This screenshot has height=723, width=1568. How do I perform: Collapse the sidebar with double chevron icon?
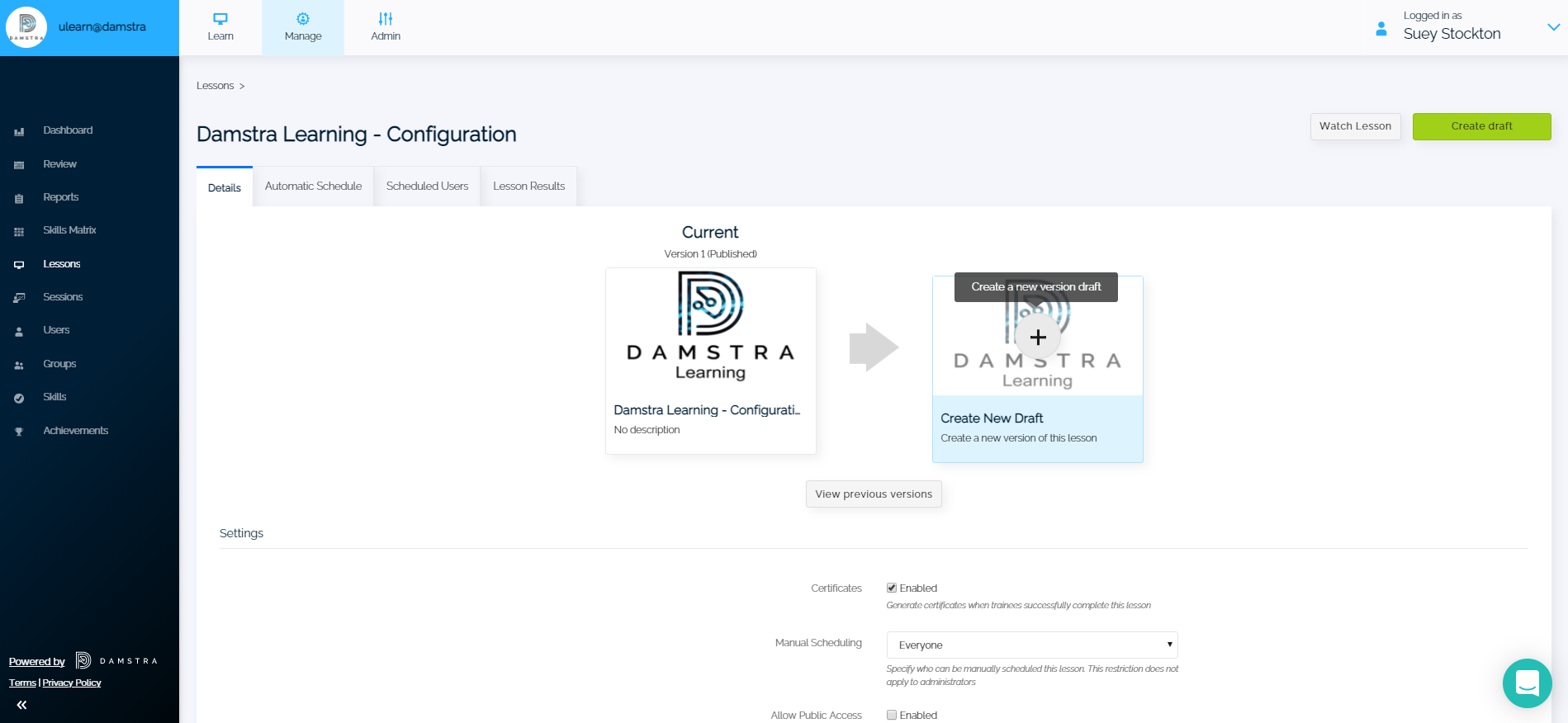(21, 705)
